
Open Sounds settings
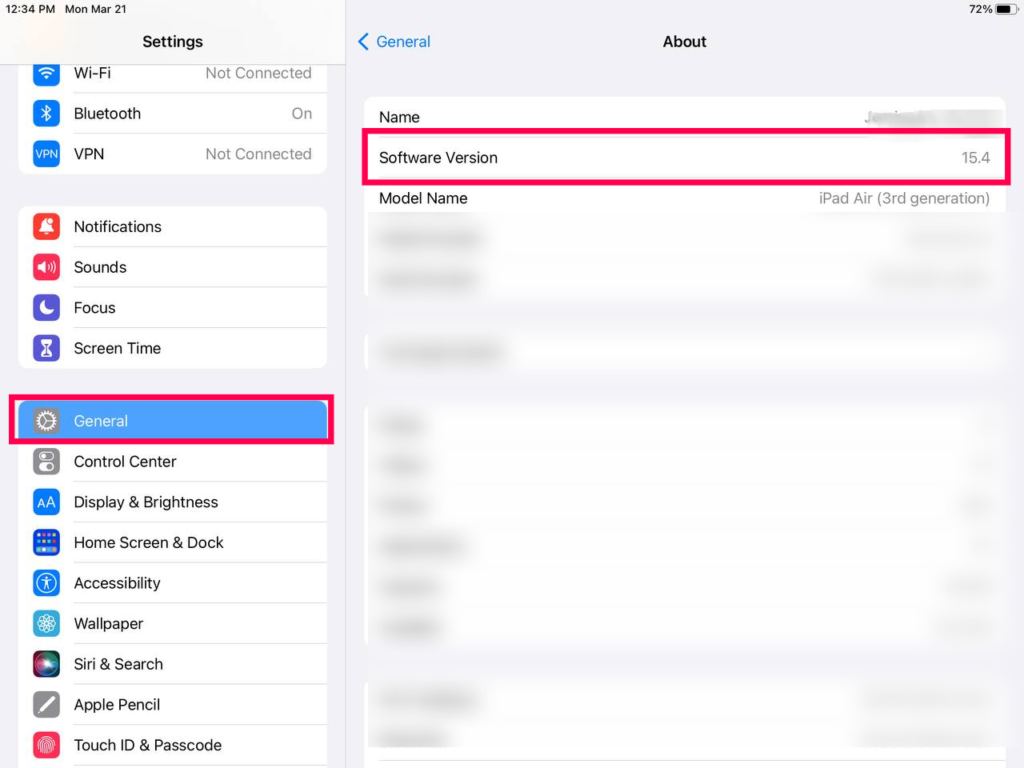pyautogui.click(x=172, y=267)
